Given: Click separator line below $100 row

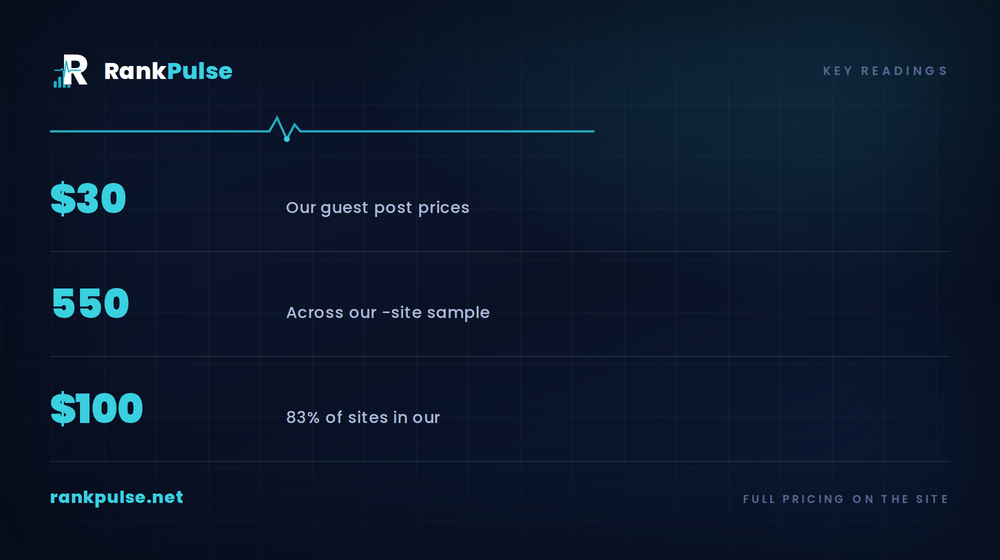Looking at the screenshot, I should (x=500, y=461).
